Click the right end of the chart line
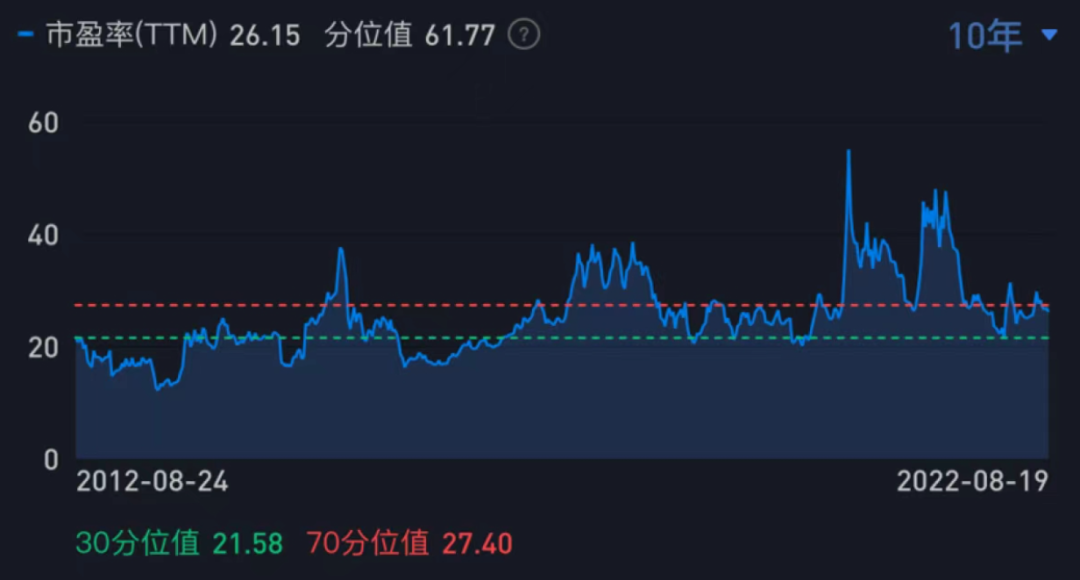1080x580 pixels. 1047,310
